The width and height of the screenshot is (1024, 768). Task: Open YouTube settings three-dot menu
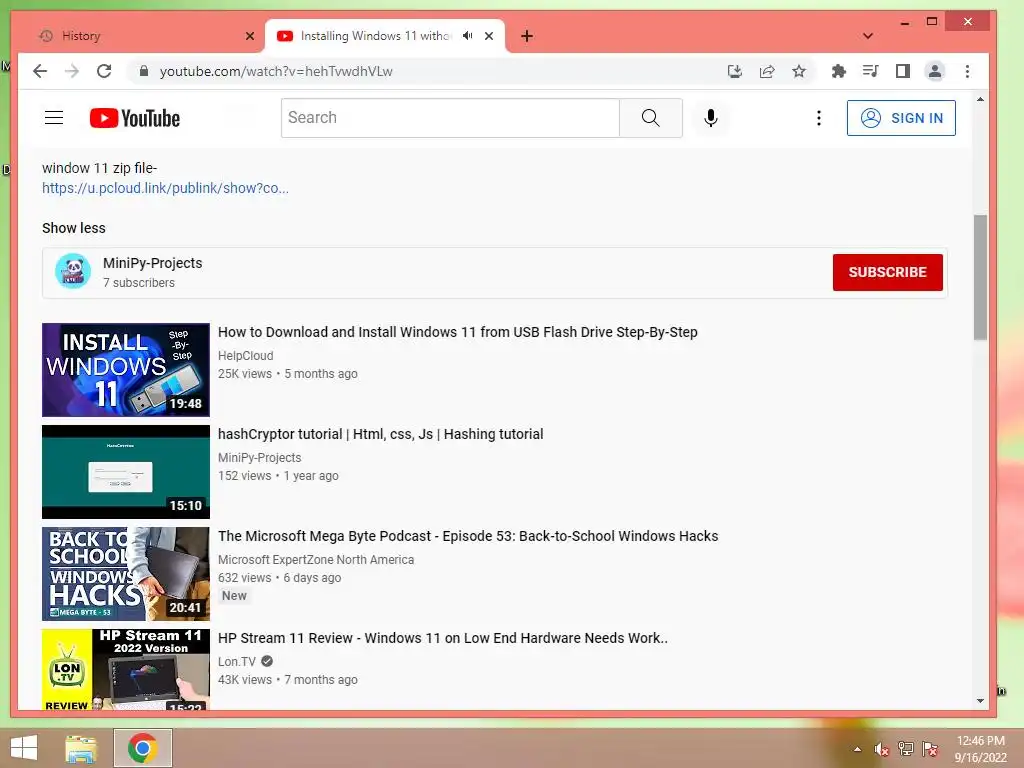(x=818, y=118)
